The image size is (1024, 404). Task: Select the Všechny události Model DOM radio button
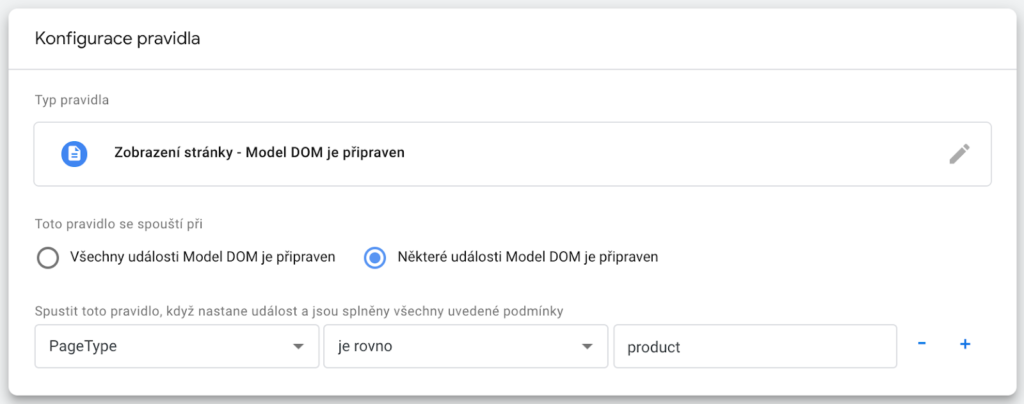[48, 258]
